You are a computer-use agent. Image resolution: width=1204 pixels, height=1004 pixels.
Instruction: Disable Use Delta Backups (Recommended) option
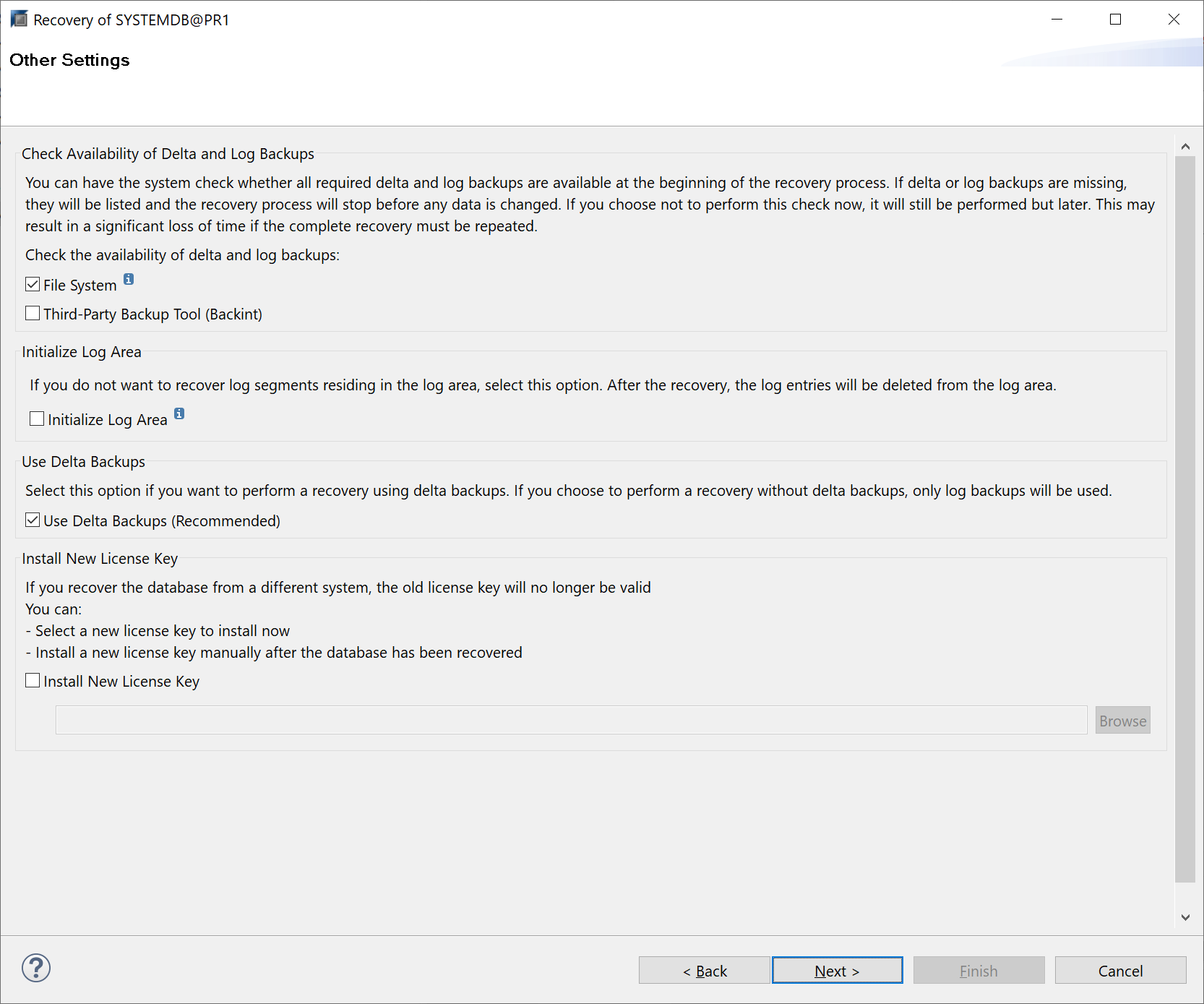tap(33, 520)
